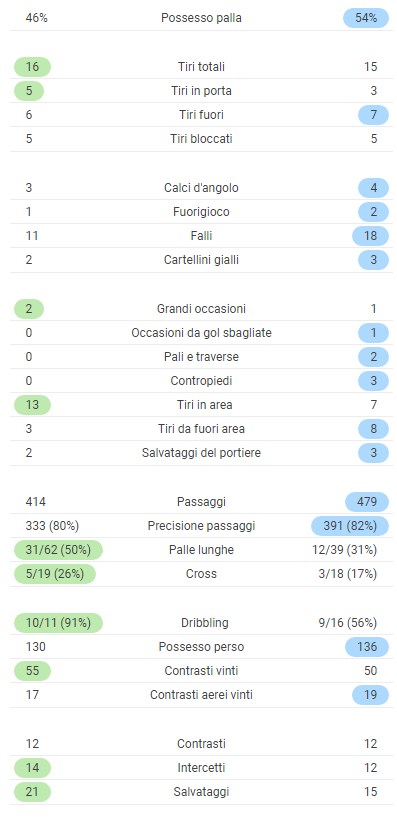This screenshot has width=397, height=826.
Task: Select the green 55 Contrasti vinti badge
Action: [32, 671]
